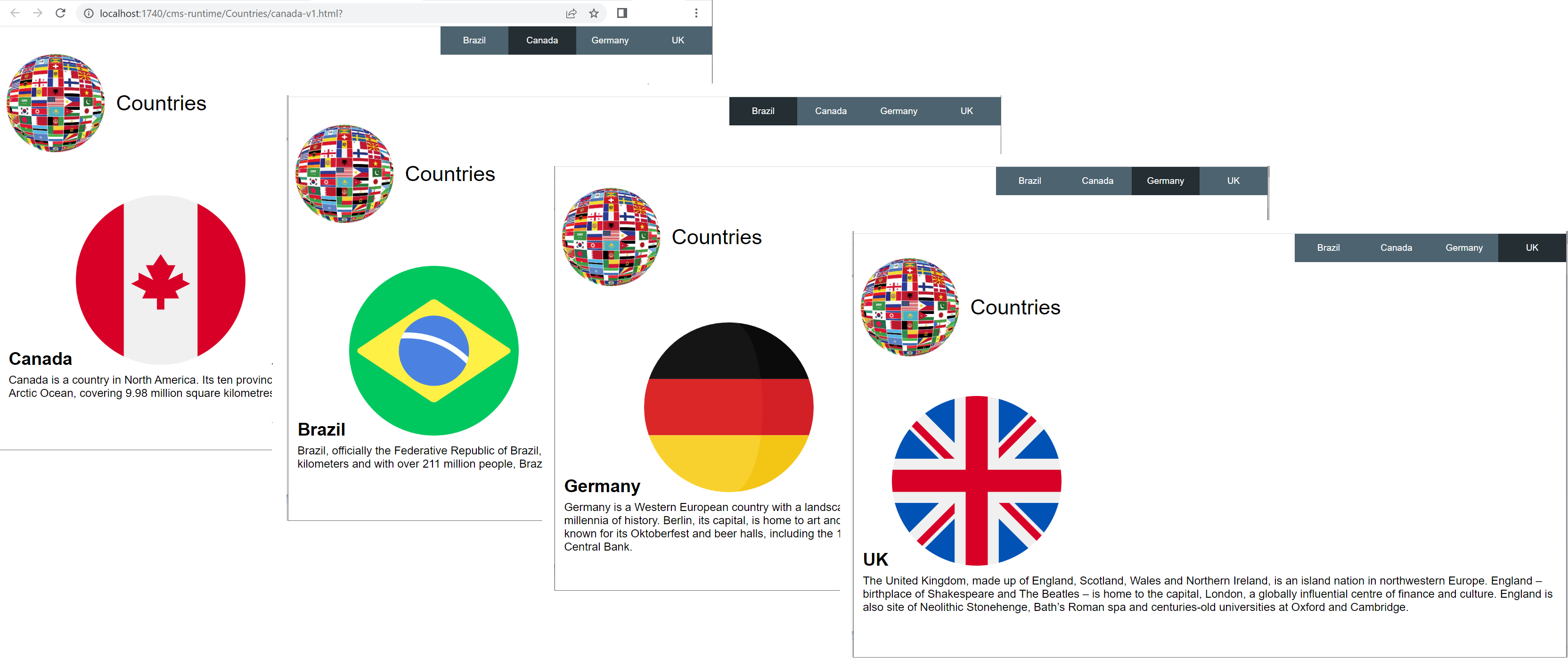Viewport: 1568px width, 659px height.
Task: Click the paragraph starting 'Germany is a Western European'
Action: (702, 527)
